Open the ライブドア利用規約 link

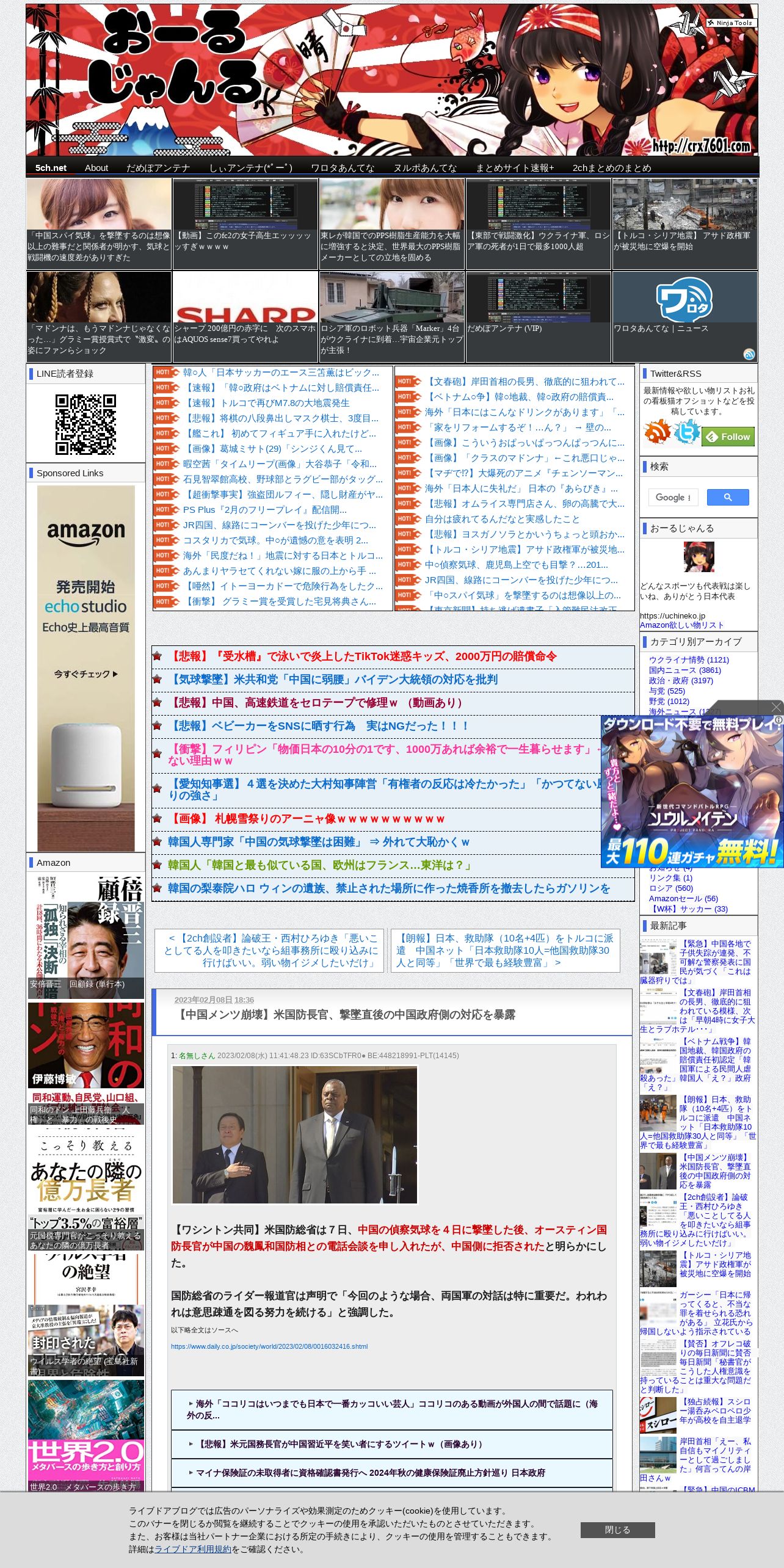(193, 1550)
